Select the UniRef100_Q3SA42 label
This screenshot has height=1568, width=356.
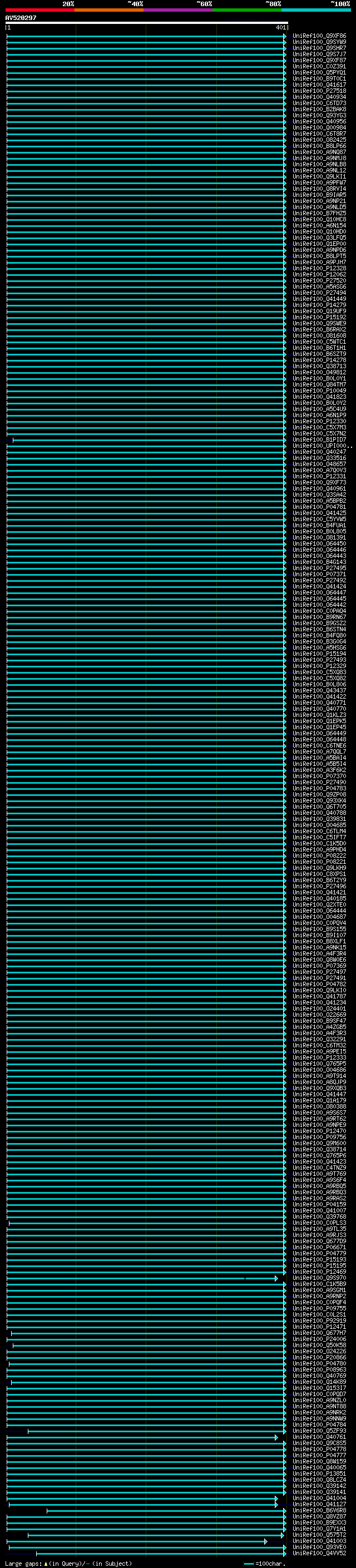coord(319,495)
